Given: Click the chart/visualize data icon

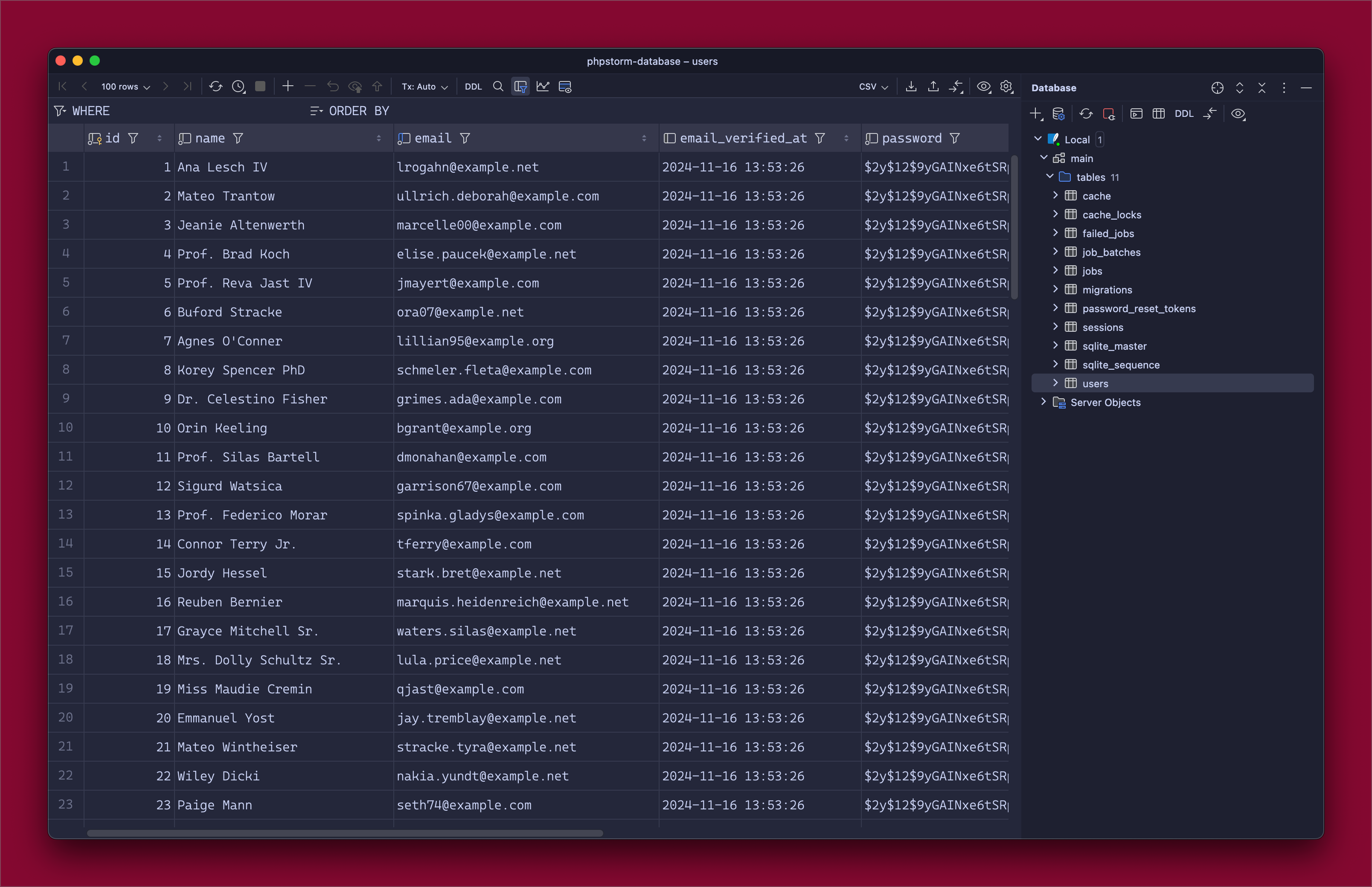Looking at the screenshot, I should coord(543,87).
